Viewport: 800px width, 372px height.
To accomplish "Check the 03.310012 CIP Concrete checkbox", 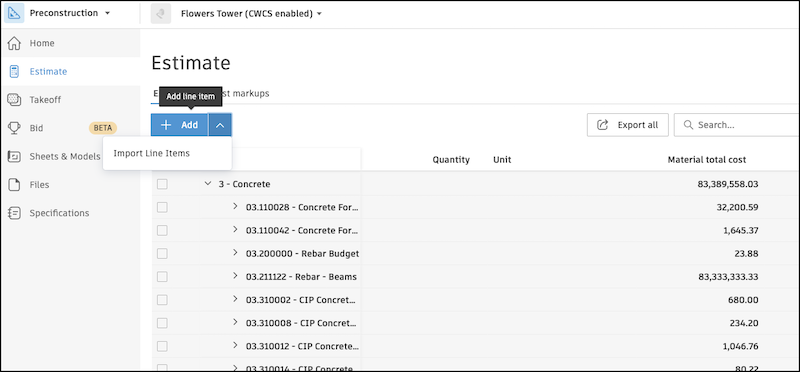I will (162, 346).
